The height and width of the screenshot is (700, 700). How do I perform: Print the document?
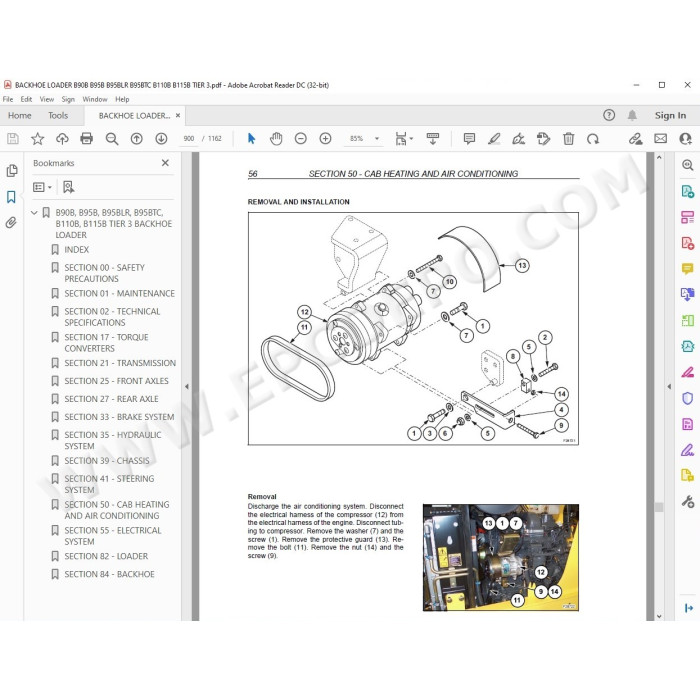click(87, 139)
